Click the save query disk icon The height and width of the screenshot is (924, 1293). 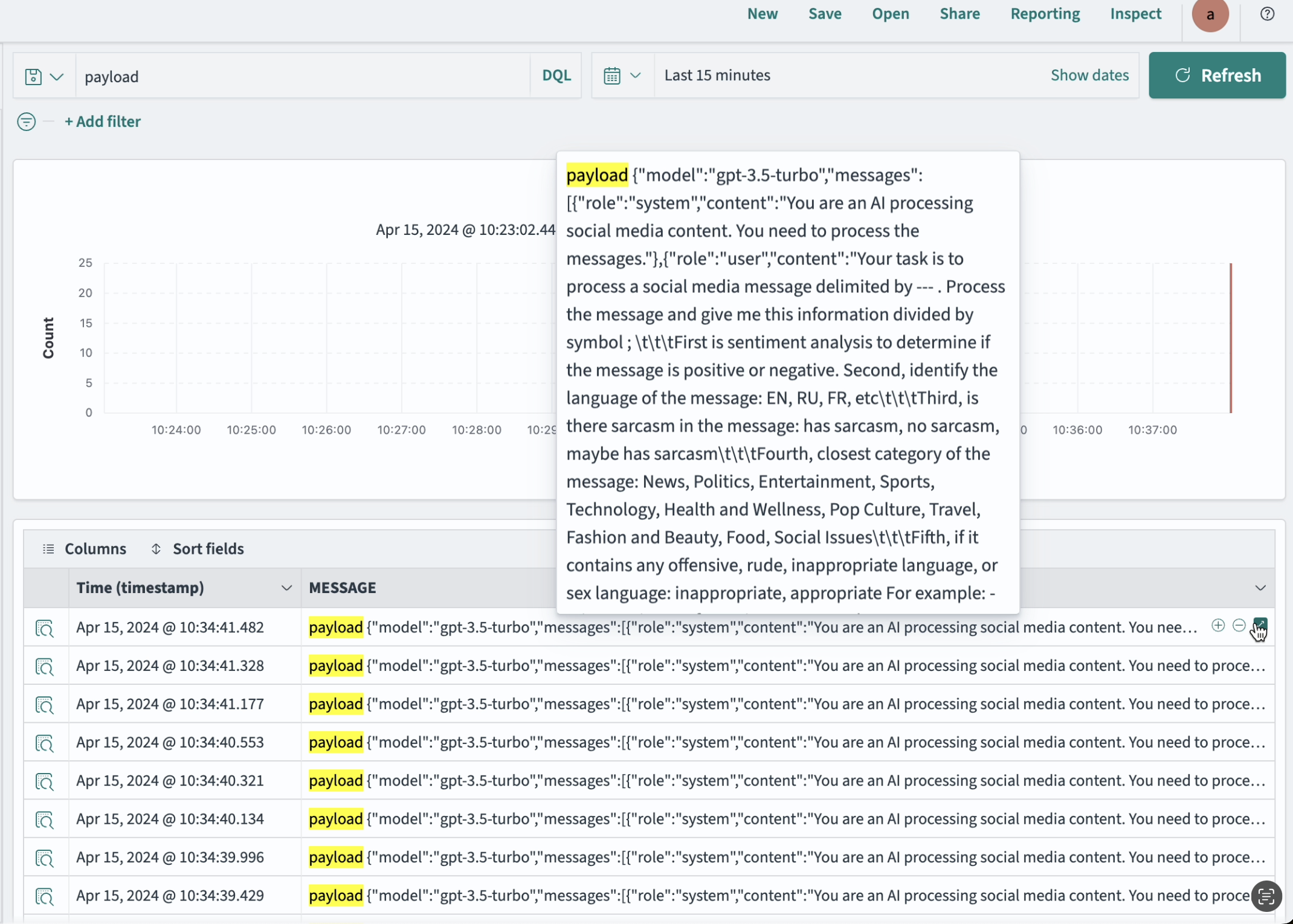pos(33,75)
